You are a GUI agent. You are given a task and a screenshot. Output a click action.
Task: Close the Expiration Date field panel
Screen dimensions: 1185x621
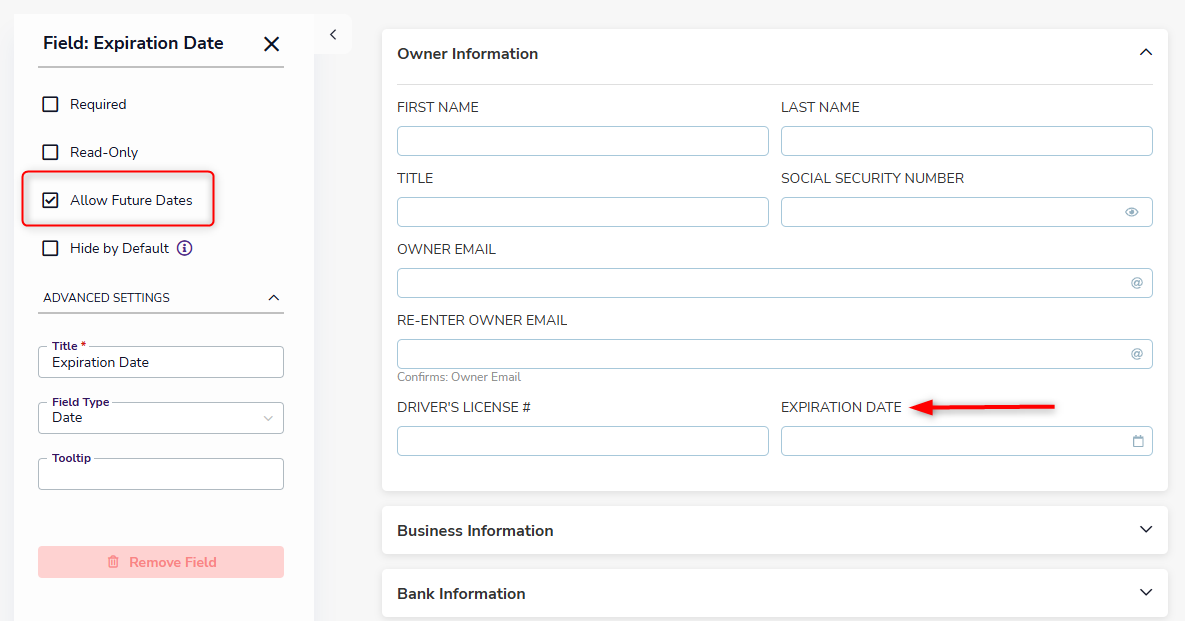(x=271, y=44)
